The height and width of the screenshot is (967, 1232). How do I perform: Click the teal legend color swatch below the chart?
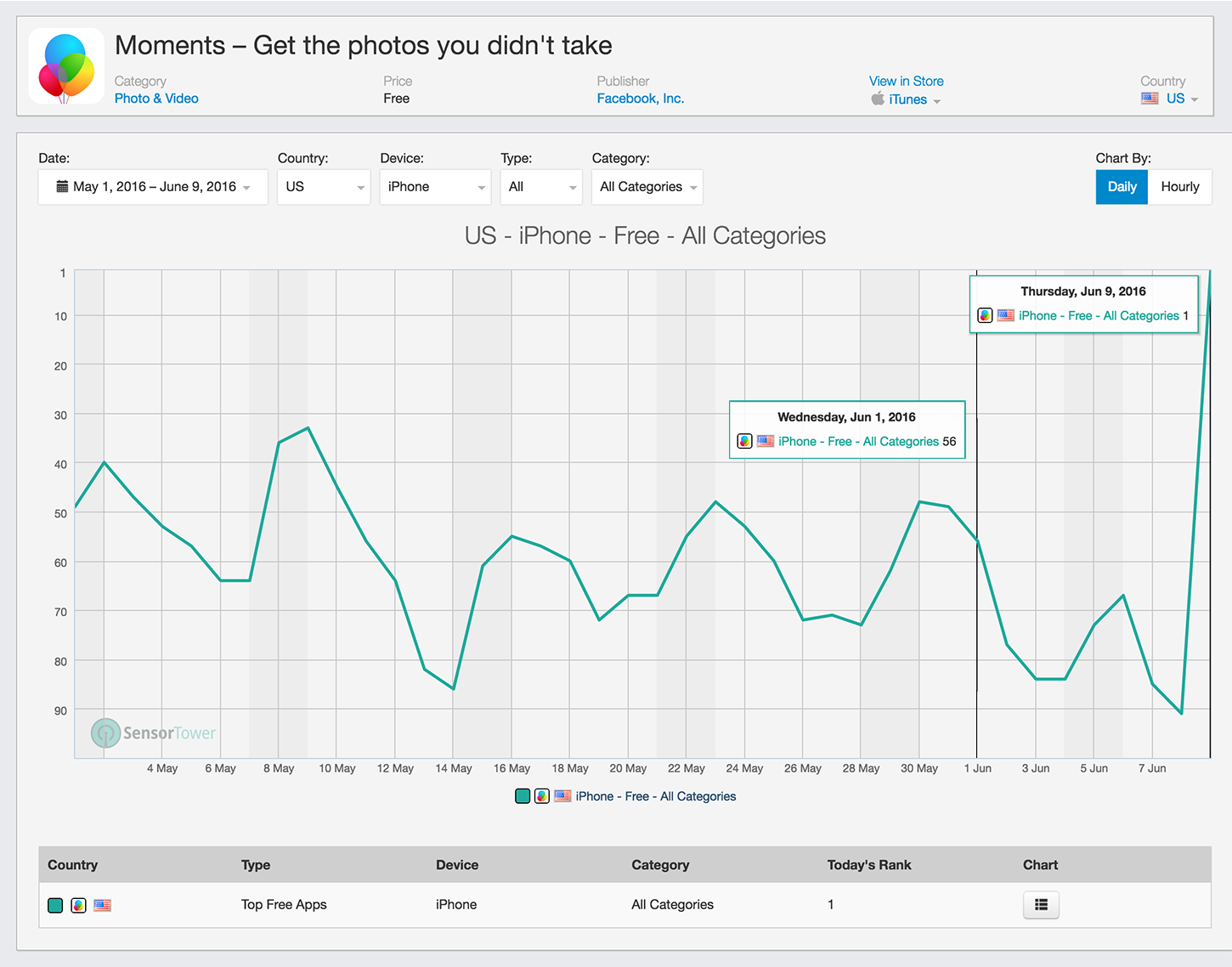point(523,796)
